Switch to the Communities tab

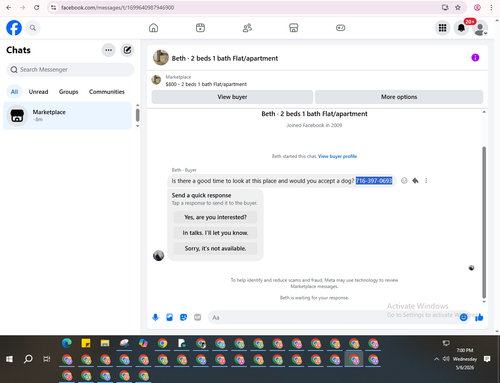point(107,92)
